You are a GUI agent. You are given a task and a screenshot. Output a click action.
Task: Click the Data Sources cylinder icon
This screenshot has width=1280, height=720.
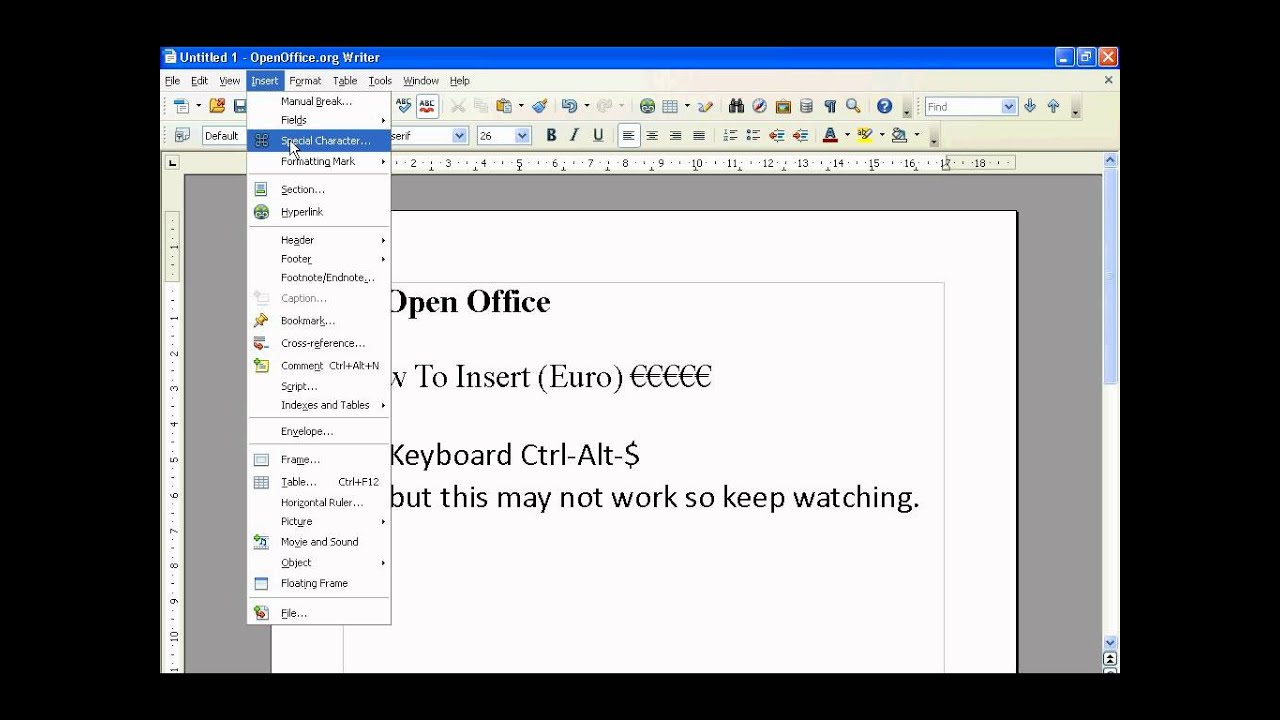coord(806,106)
